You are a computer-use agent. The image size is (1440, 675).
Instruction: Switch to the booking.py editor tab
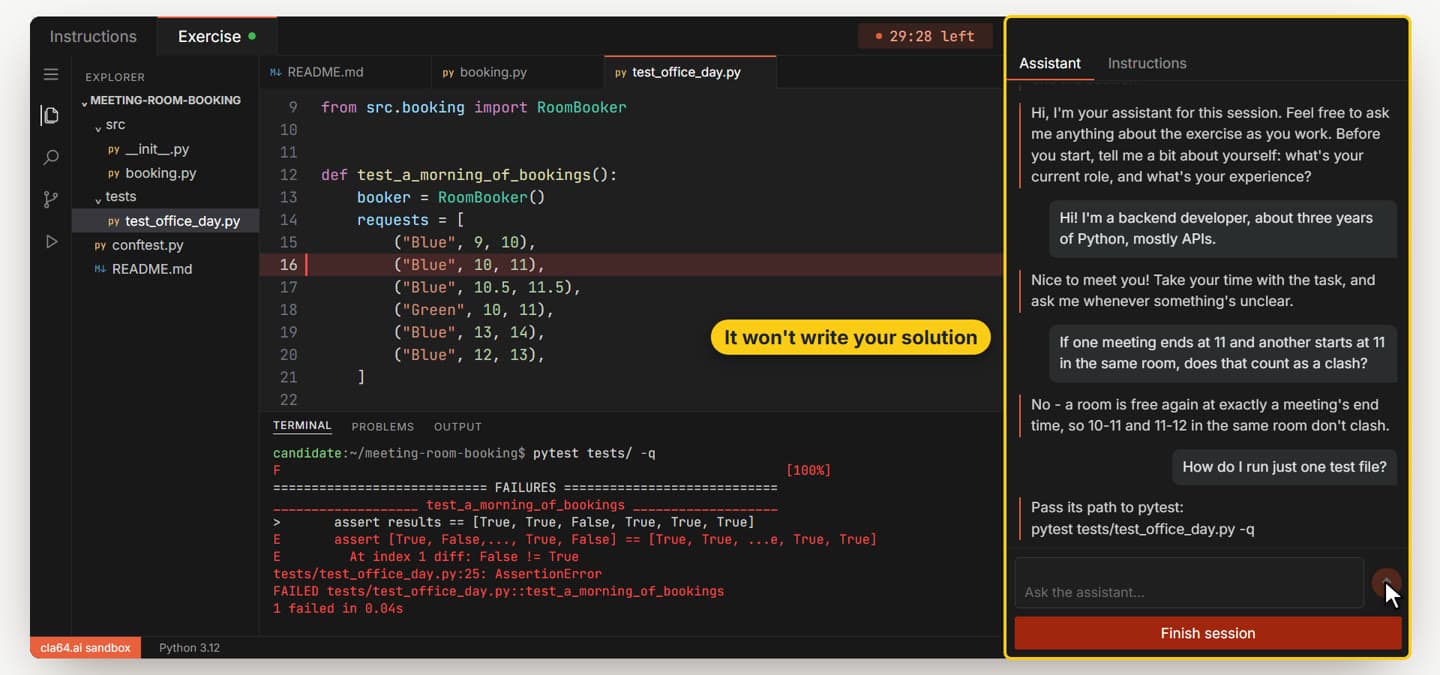click(517, 72)
